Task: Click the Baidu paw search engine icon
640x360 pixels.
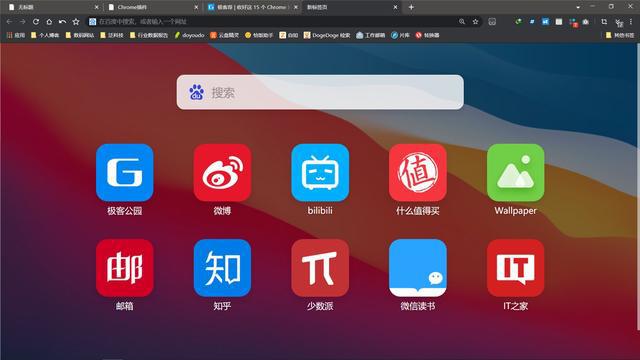Action: 196,92
